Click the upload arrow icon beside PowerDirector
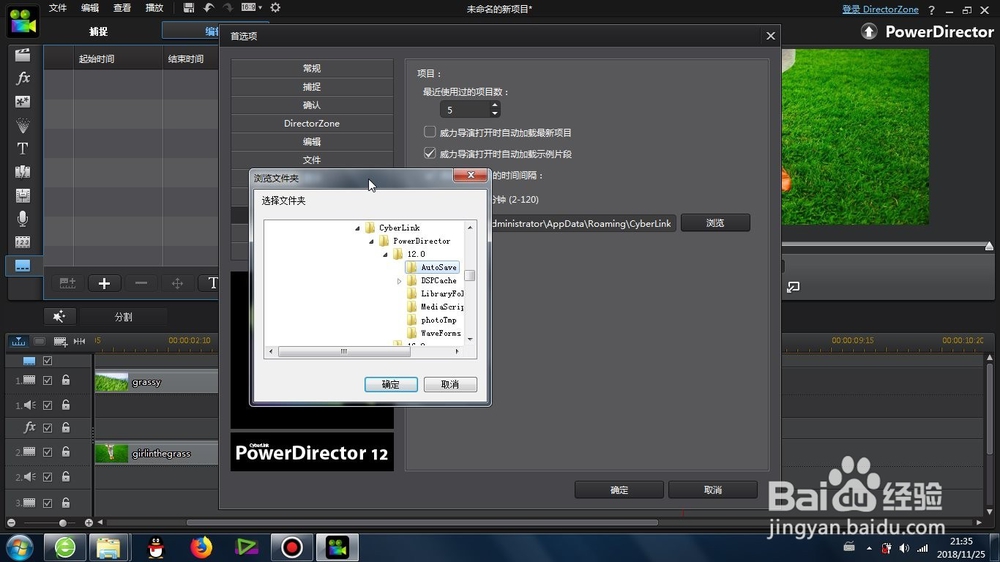 (869, 31)
